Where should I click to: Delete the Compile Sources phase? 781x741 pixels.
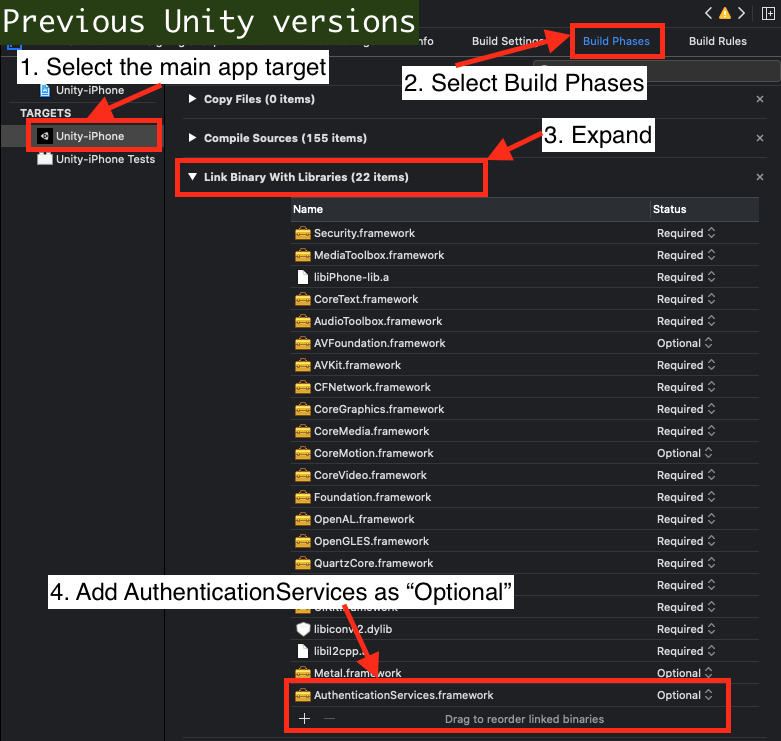(760, 138)
